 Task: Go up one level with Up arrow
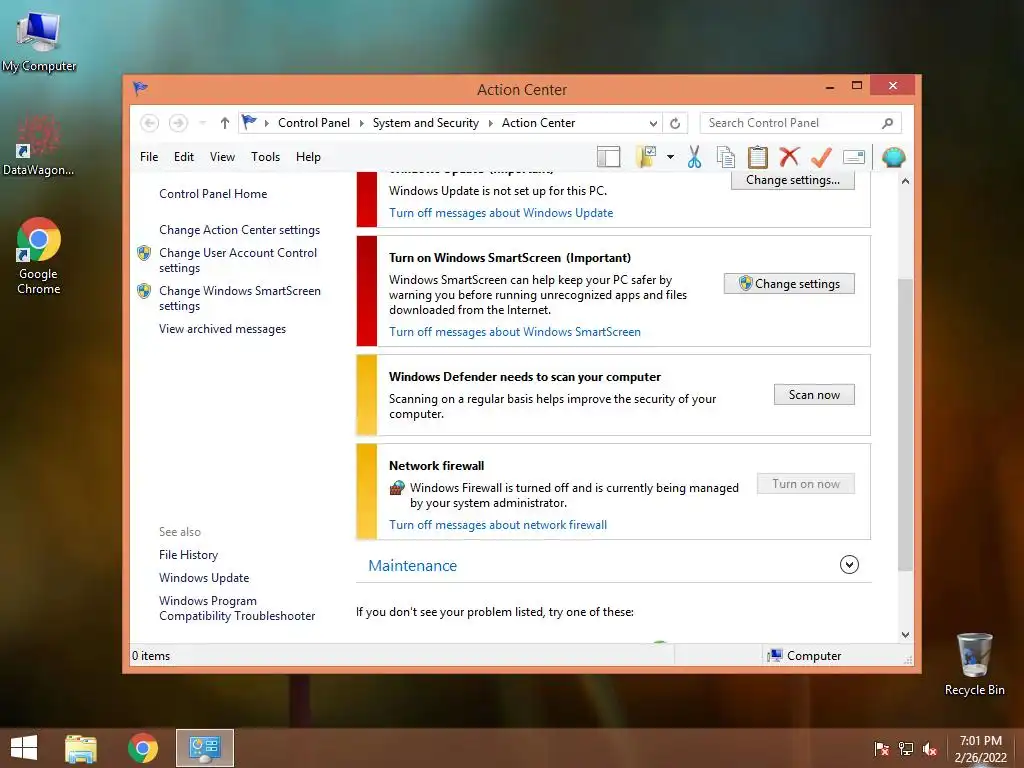(x=225, y=123)
